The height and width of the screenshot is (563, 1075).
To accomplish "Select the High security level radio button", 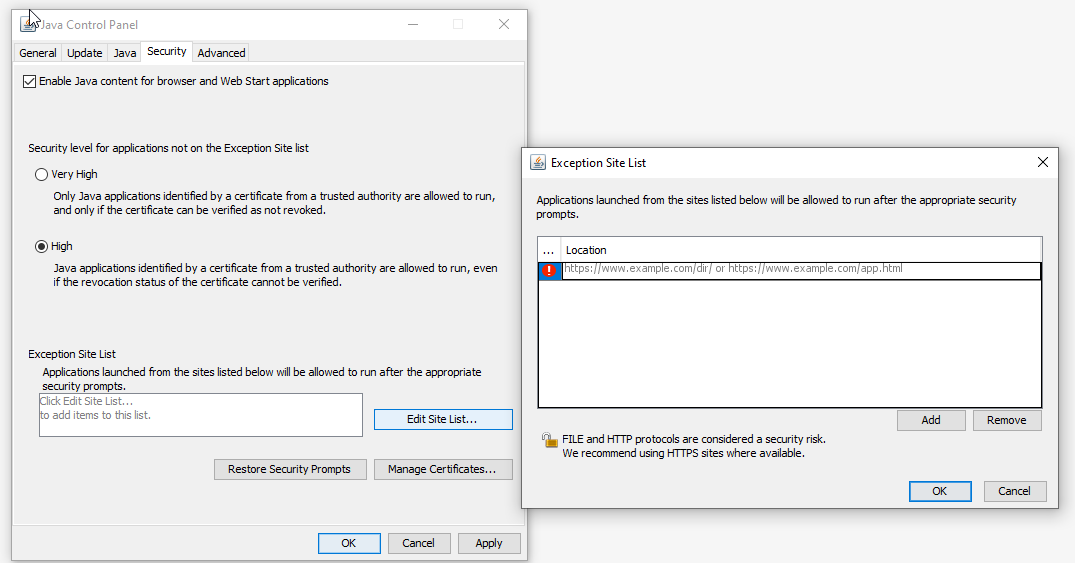I will click(41, 247).
